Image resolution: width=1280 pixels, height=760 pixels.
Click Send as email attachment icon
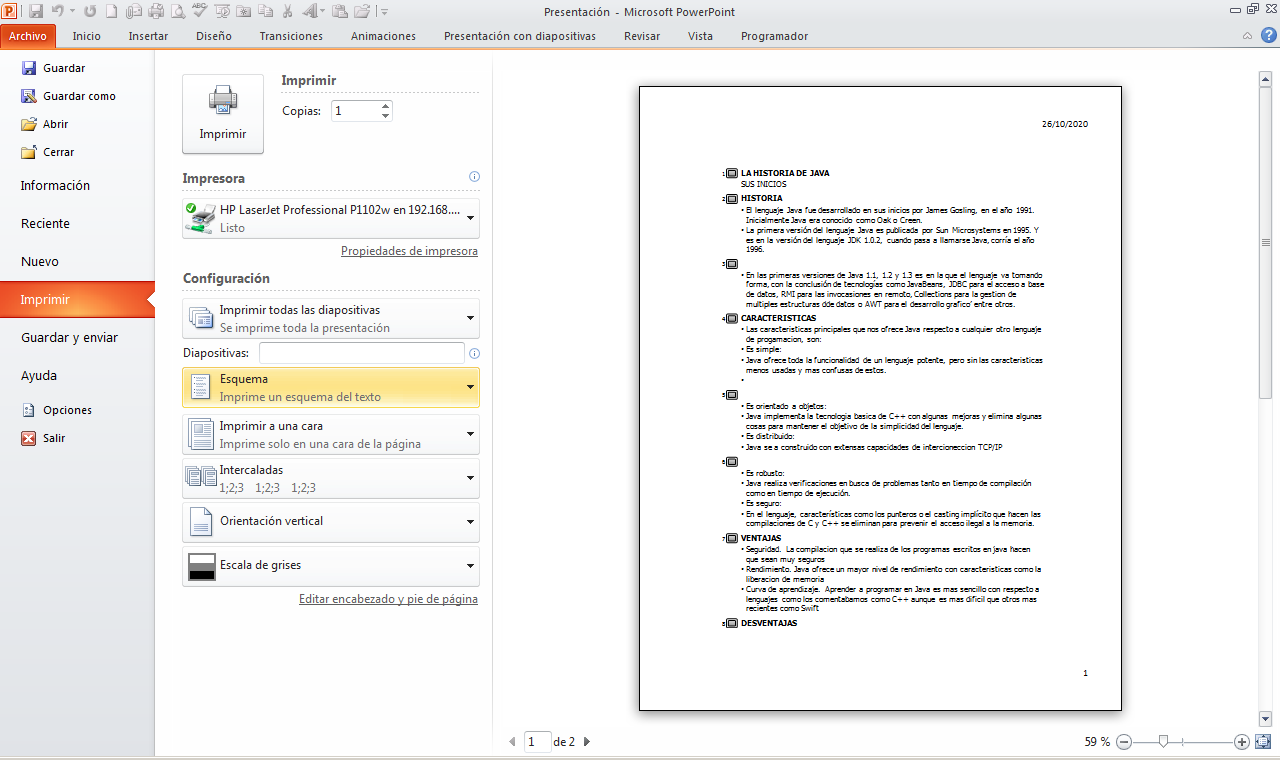(134, 12)
